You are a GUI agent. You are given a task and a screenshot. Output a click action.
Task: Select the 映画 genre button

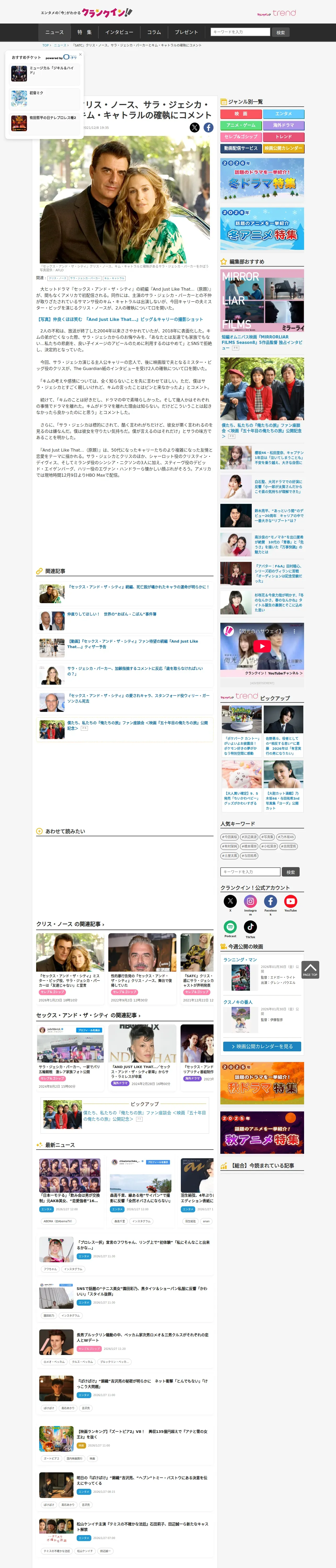pos(241,114)
